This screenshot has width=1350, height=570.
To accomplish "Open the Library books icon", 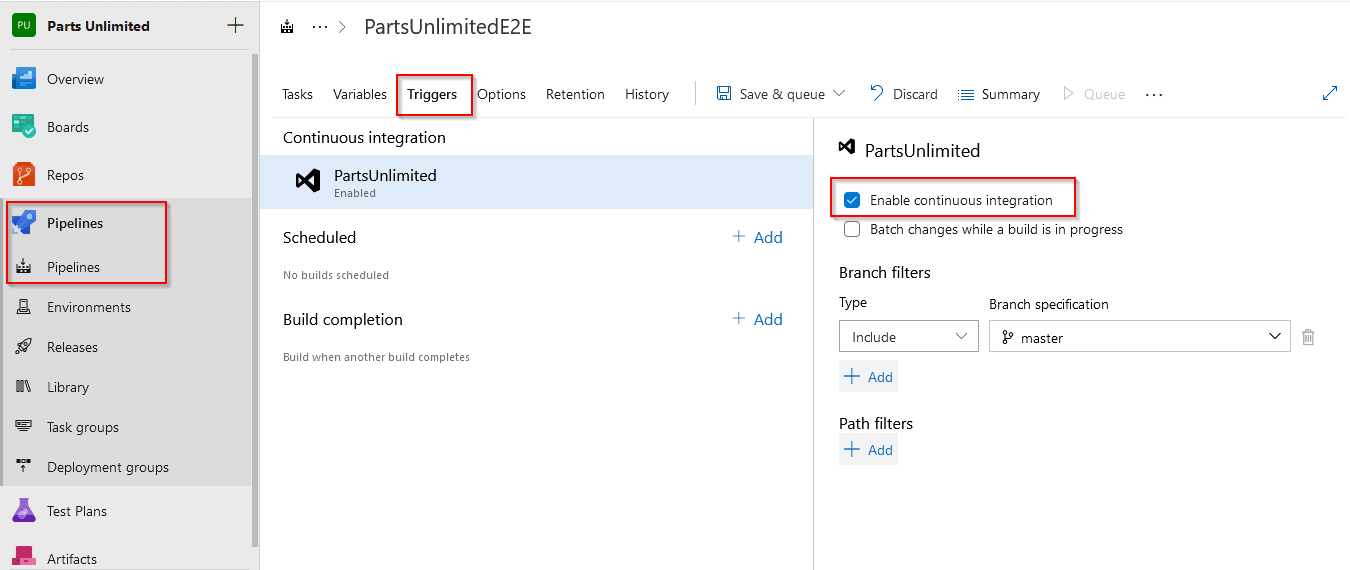I will (24, 387).
